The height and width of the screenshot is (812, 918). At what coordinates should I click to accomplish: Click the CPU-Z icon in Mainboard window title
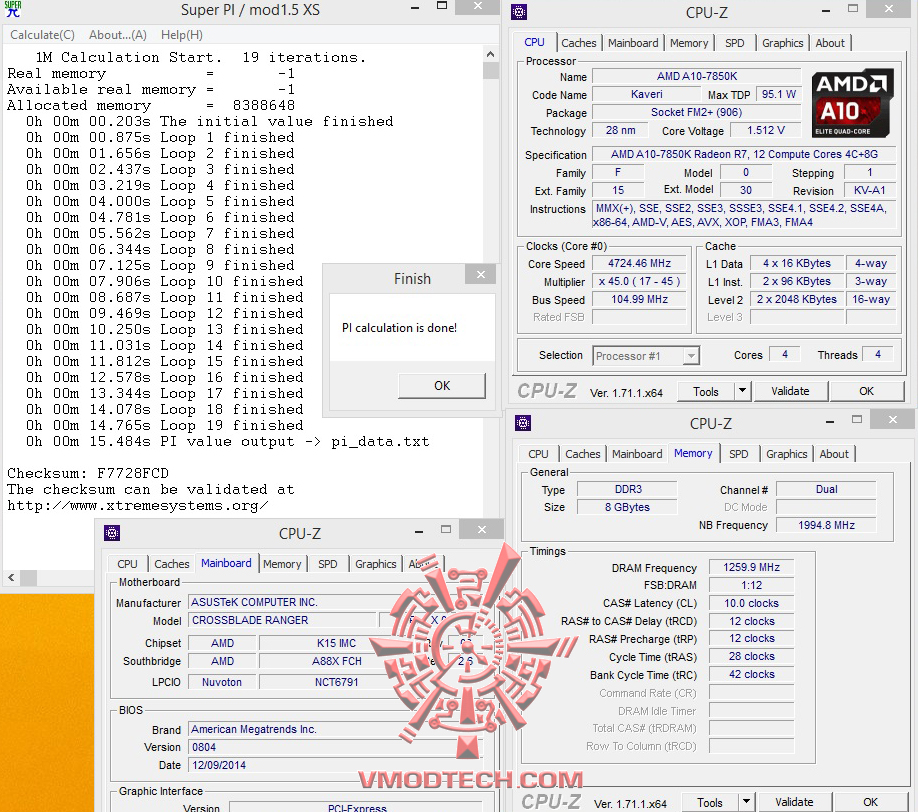112,533
